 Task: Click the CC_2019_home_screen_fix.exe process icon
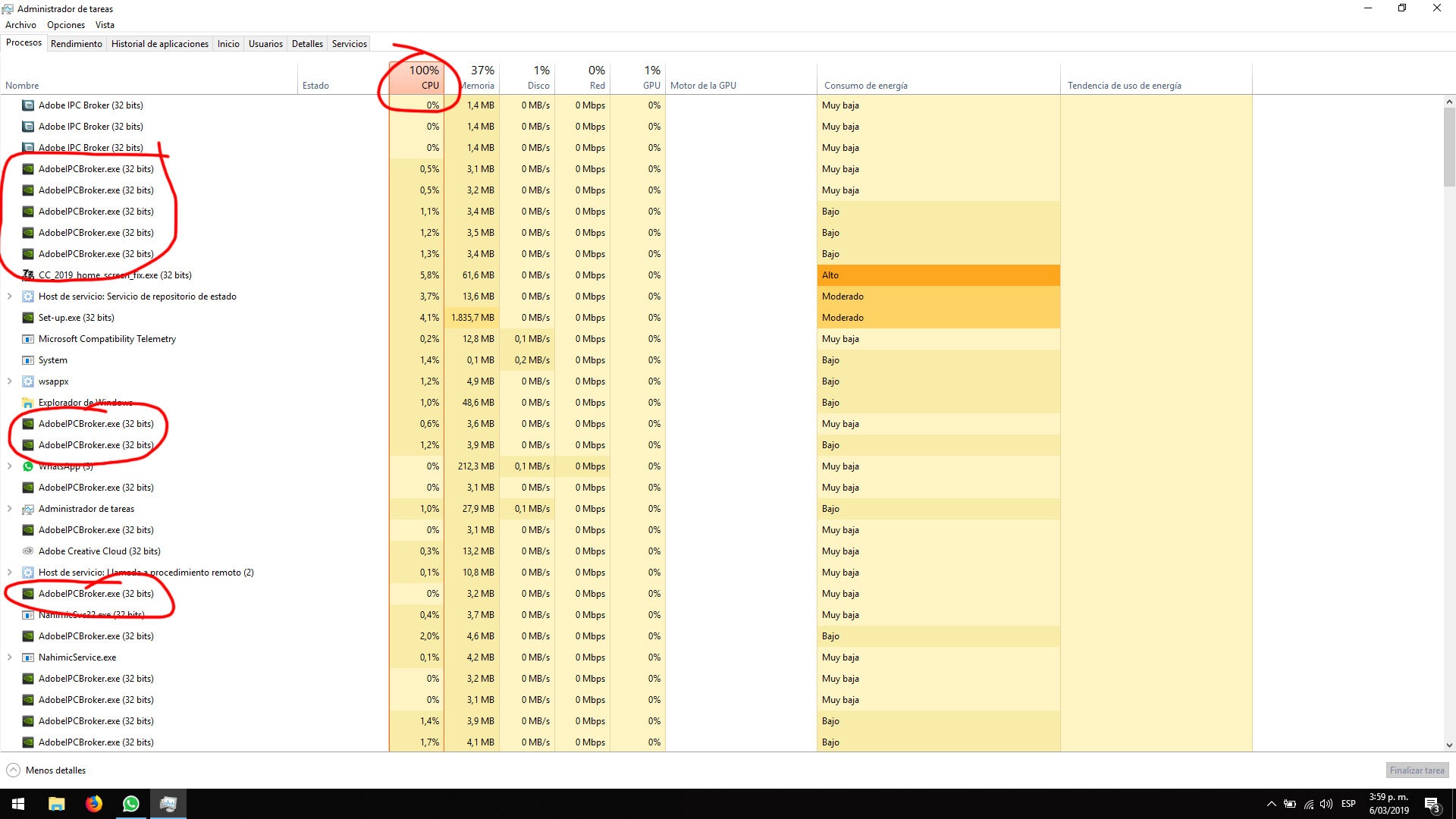(x=28, y=275)
